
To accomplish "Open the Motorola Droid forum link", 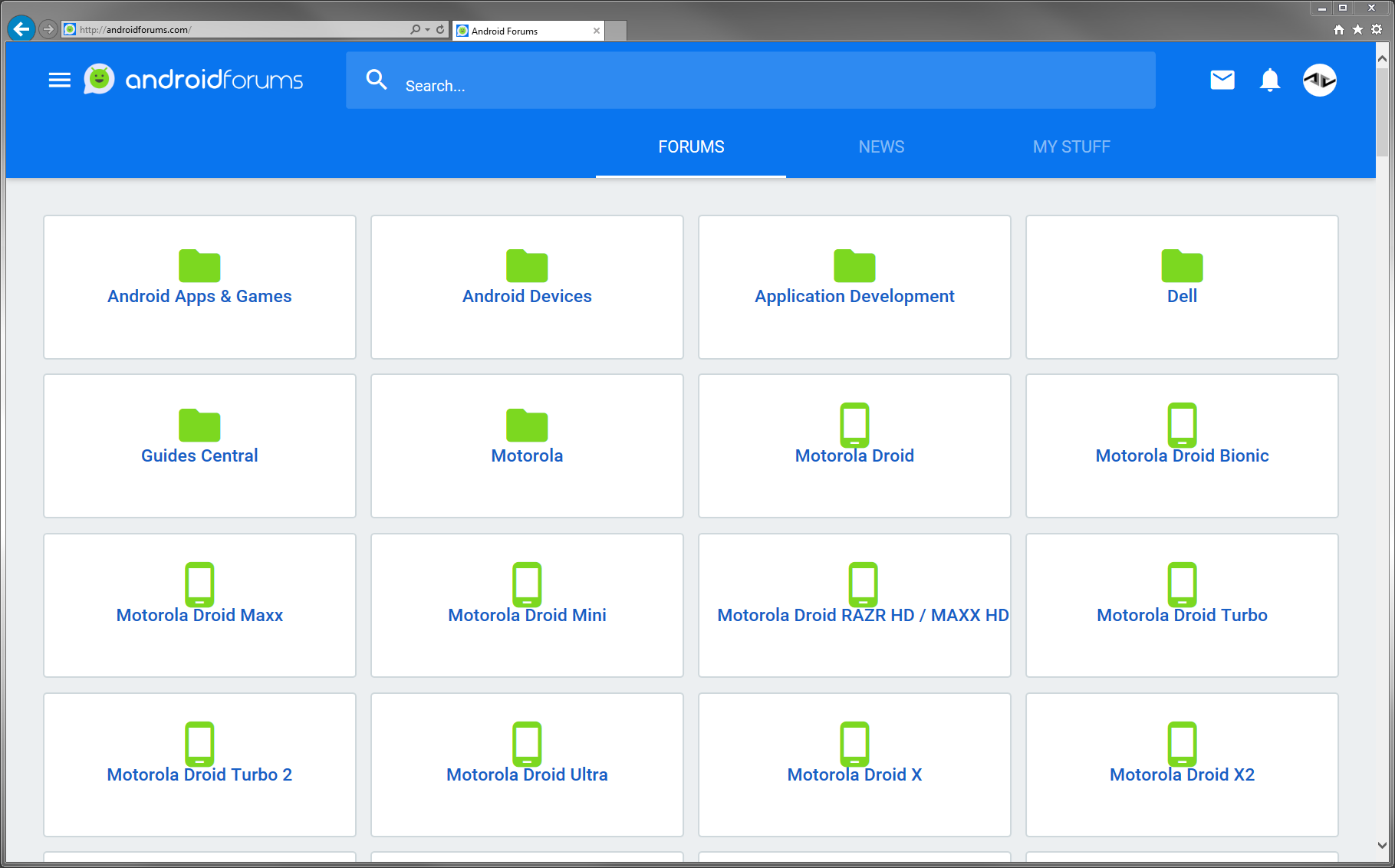I will point(854,456).
